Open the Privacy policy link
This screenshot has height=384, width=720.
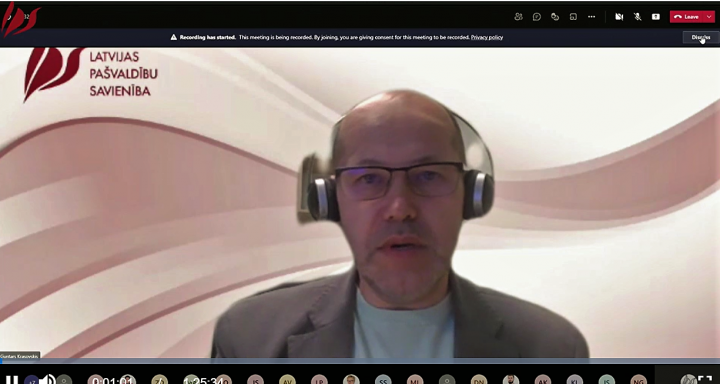[487, 37]
